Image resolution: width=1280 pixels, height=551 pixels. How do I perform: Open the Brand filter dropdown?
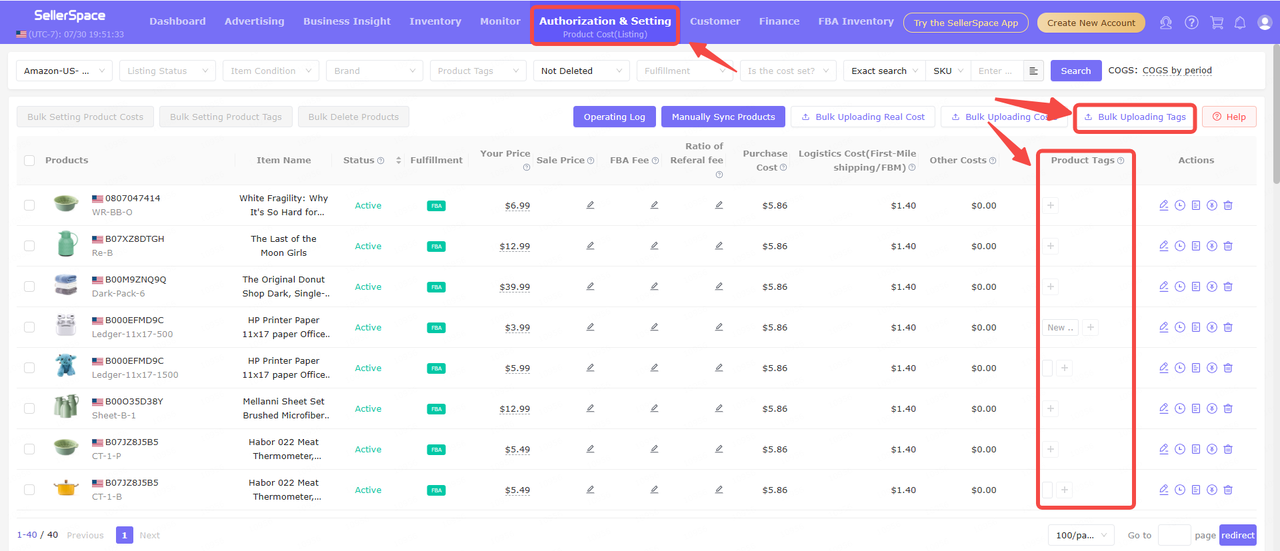coord(374,71)
